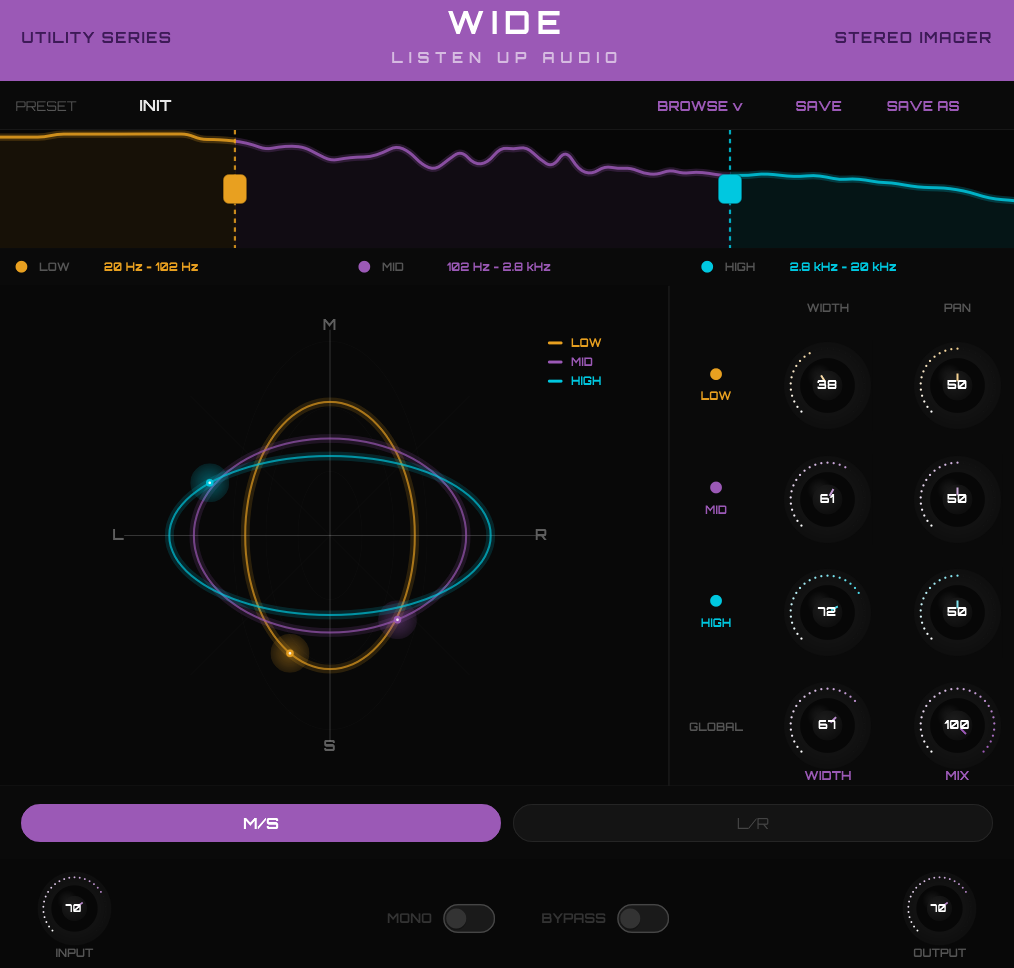Click the HIGH entry in vectorscope legend
1014x968 pixels.
pos(574,381)
